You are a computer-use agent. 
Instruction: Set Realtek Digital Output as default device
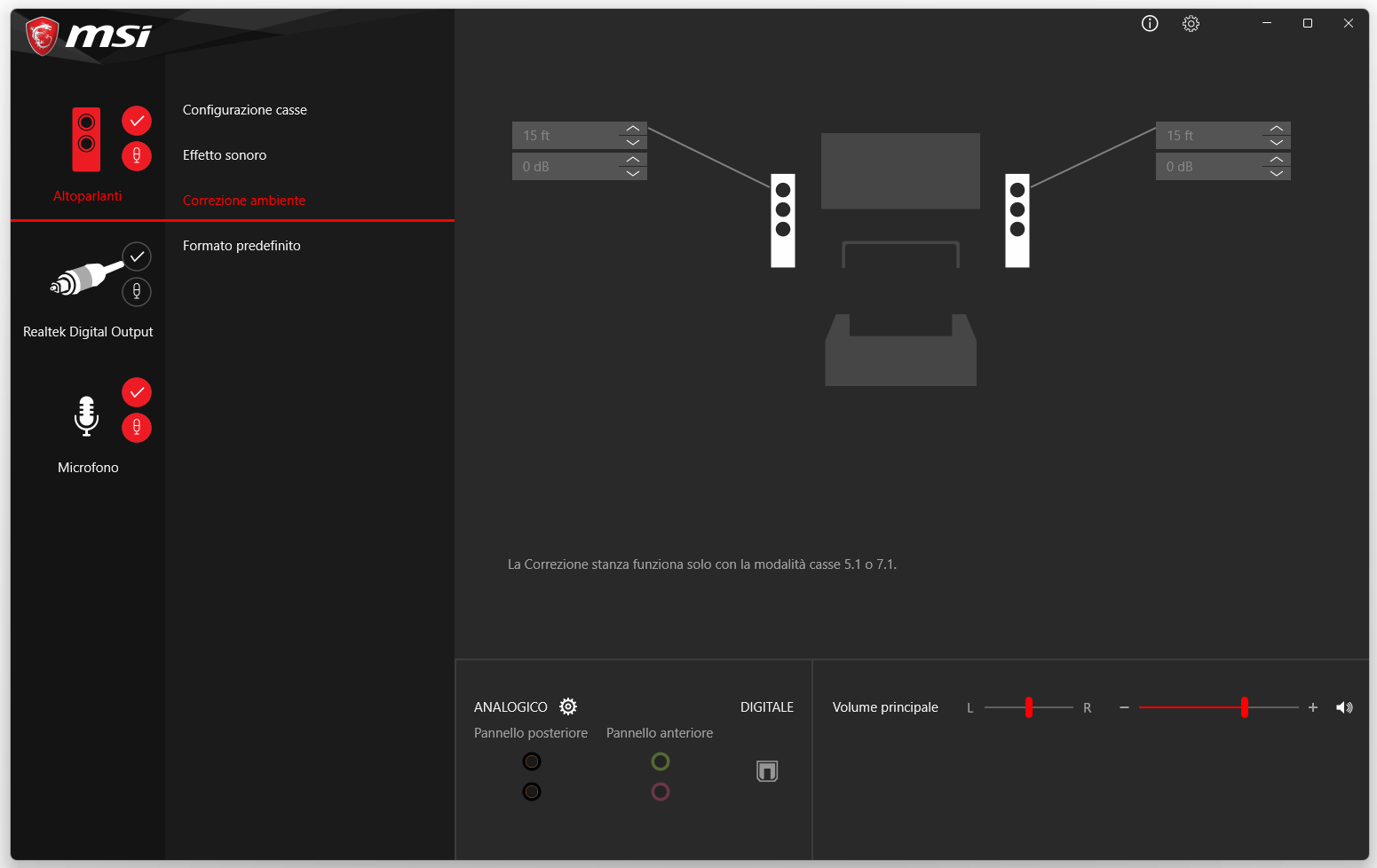[x=137, y=256]
